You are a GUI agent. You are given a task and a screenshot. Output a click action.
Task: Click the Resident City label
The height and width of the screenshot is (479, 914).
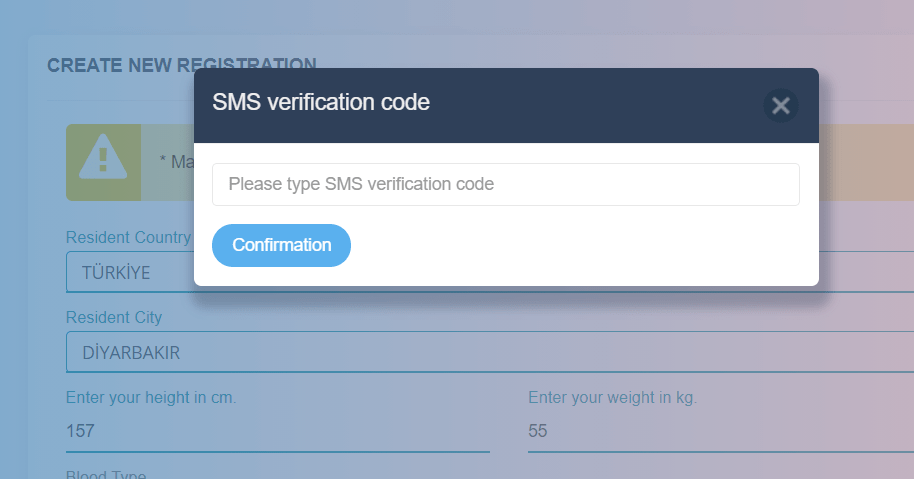tap(114, 318)
